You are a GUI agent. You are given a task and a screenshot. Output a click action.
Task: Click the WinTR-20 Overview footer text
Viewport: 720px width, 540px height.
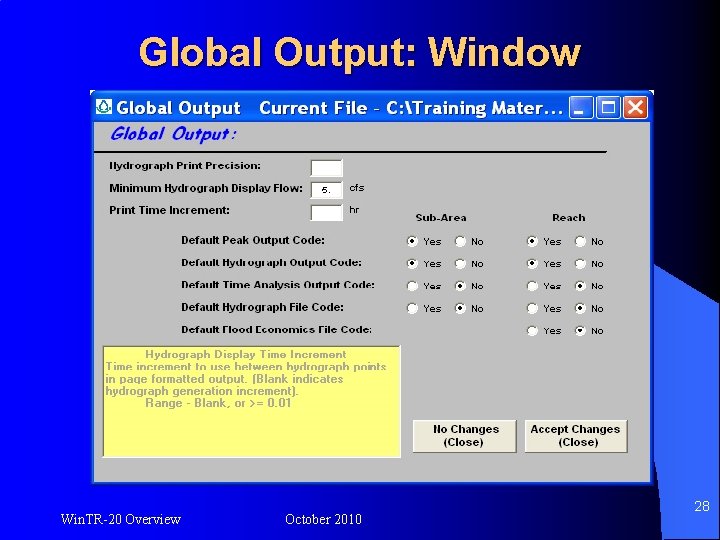point(121,519)
